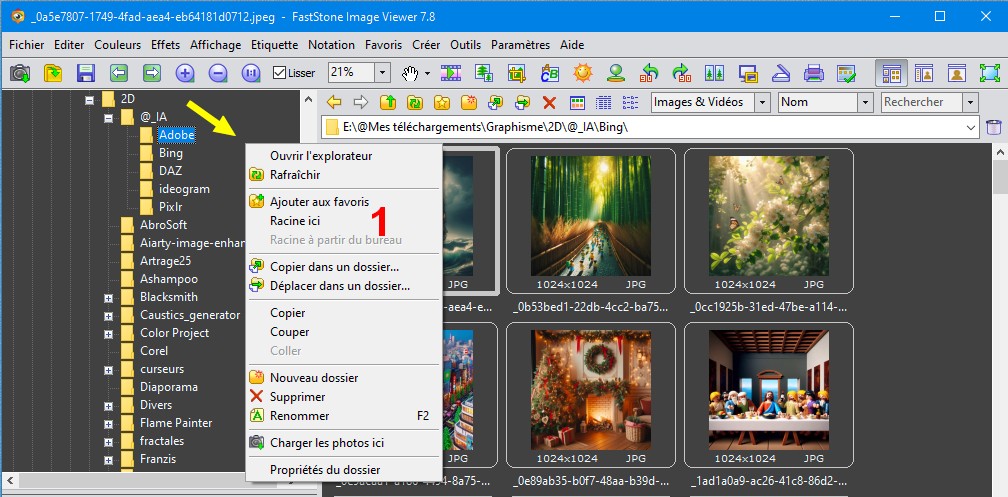Open settings with the checkmark window icon
This screenshot has width=1008, height=497.
click(847, 73)
